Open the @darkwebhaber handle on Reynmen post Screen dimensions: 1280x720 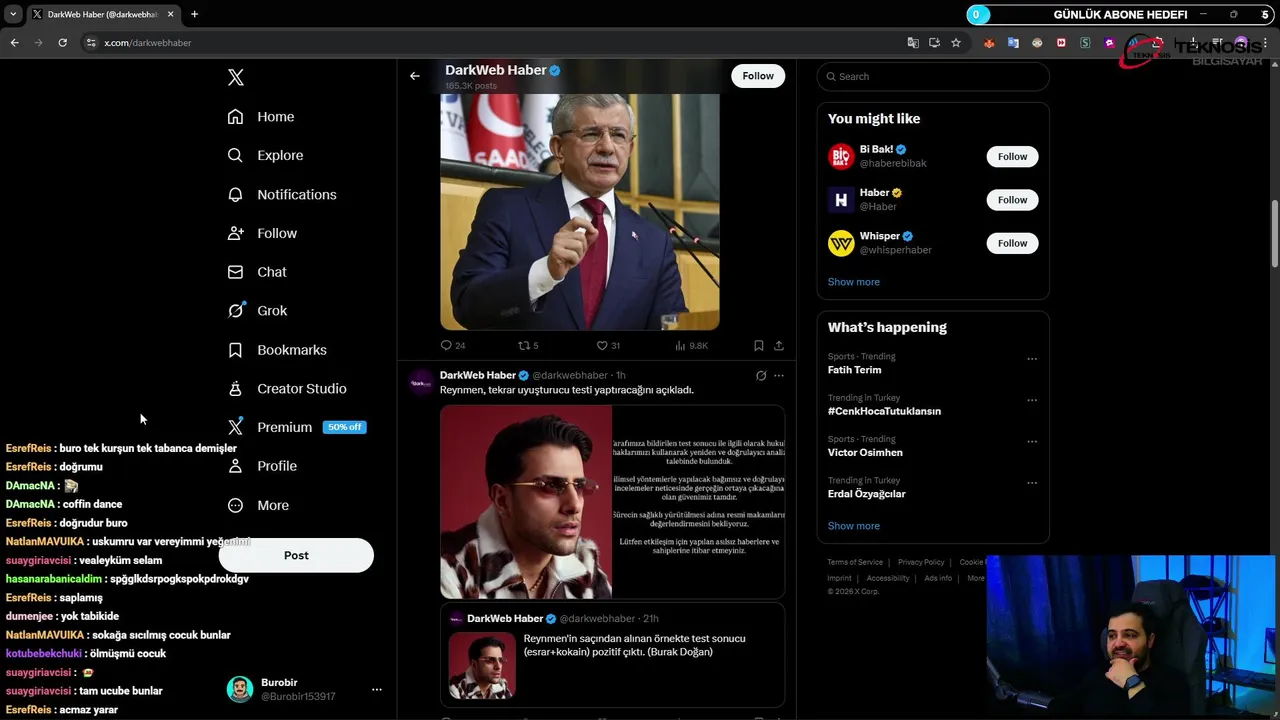[x=570, y=375]
